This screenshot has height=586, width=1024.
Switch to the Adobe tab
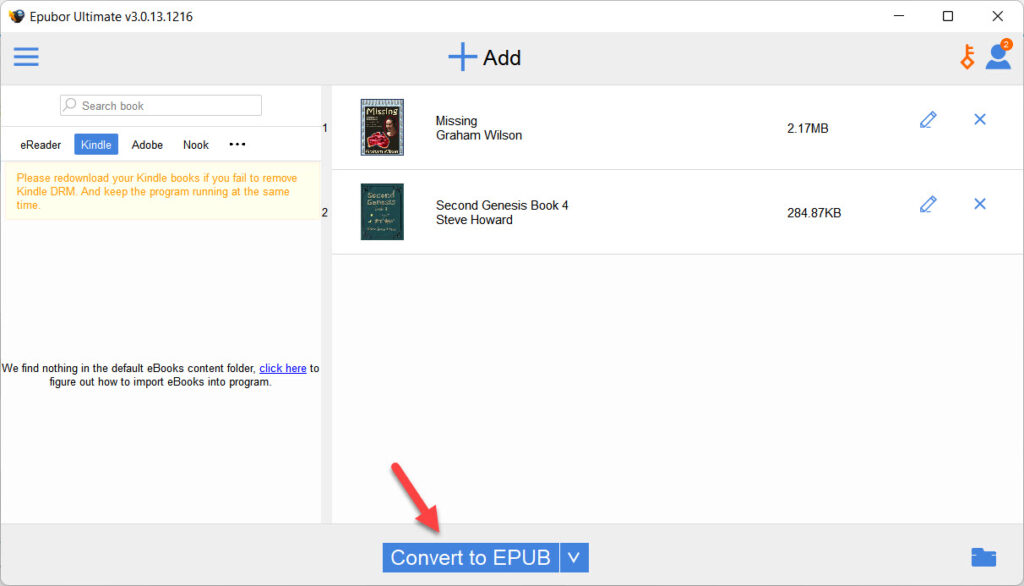click(147, 144)
